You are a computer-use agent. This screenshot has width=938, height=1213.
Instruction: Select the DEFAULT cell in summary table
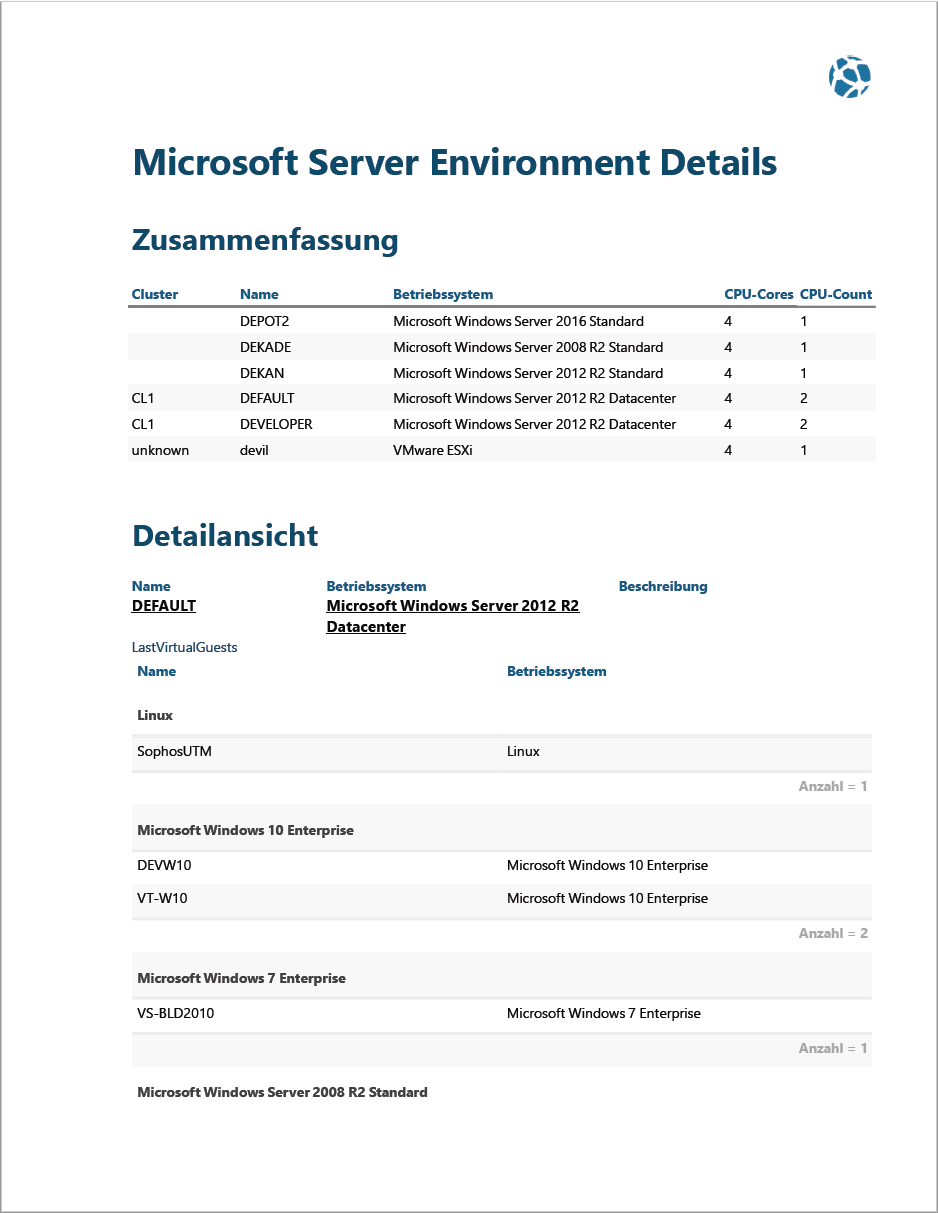267,398
